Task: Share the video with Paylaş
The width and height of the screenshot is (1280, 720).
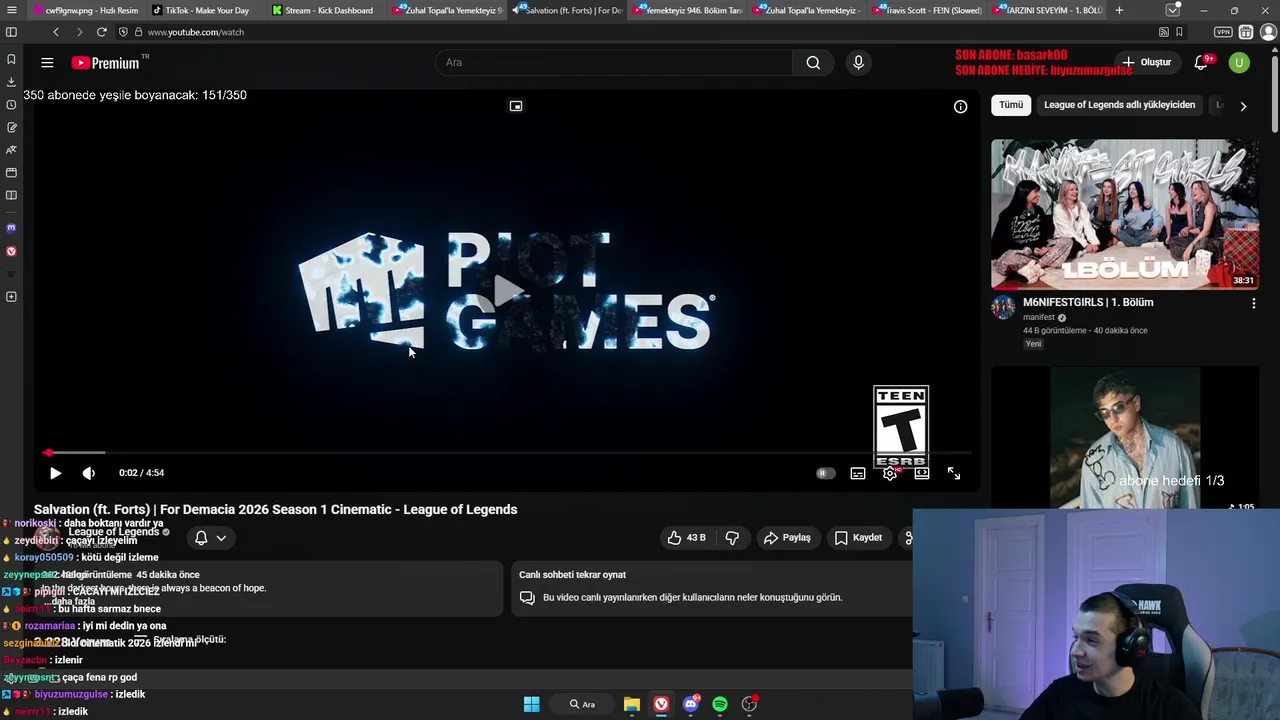Action: click(787, 538)
